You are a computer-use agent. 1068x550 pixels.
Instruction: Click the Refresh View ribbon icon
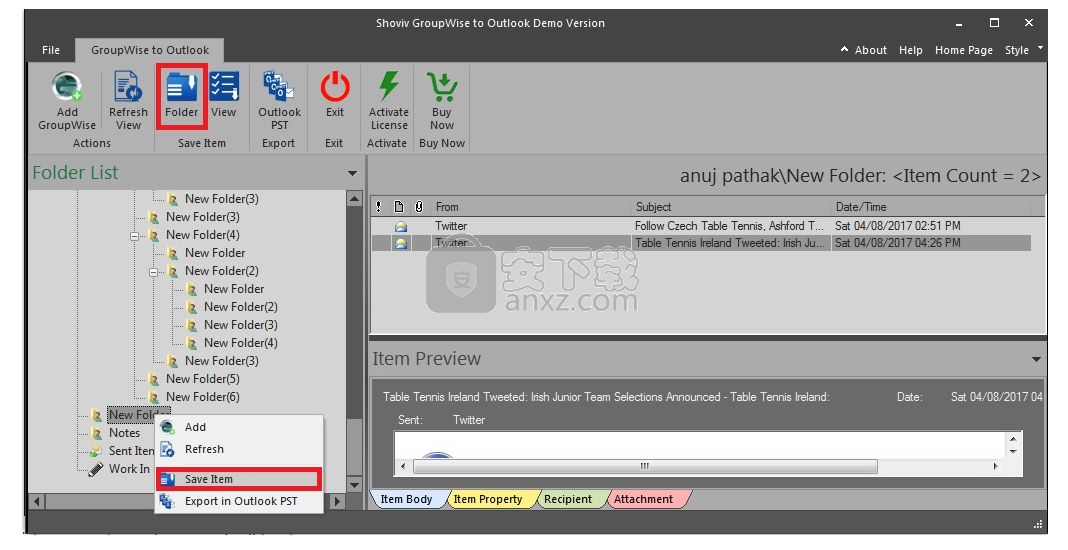click(128, 87)
